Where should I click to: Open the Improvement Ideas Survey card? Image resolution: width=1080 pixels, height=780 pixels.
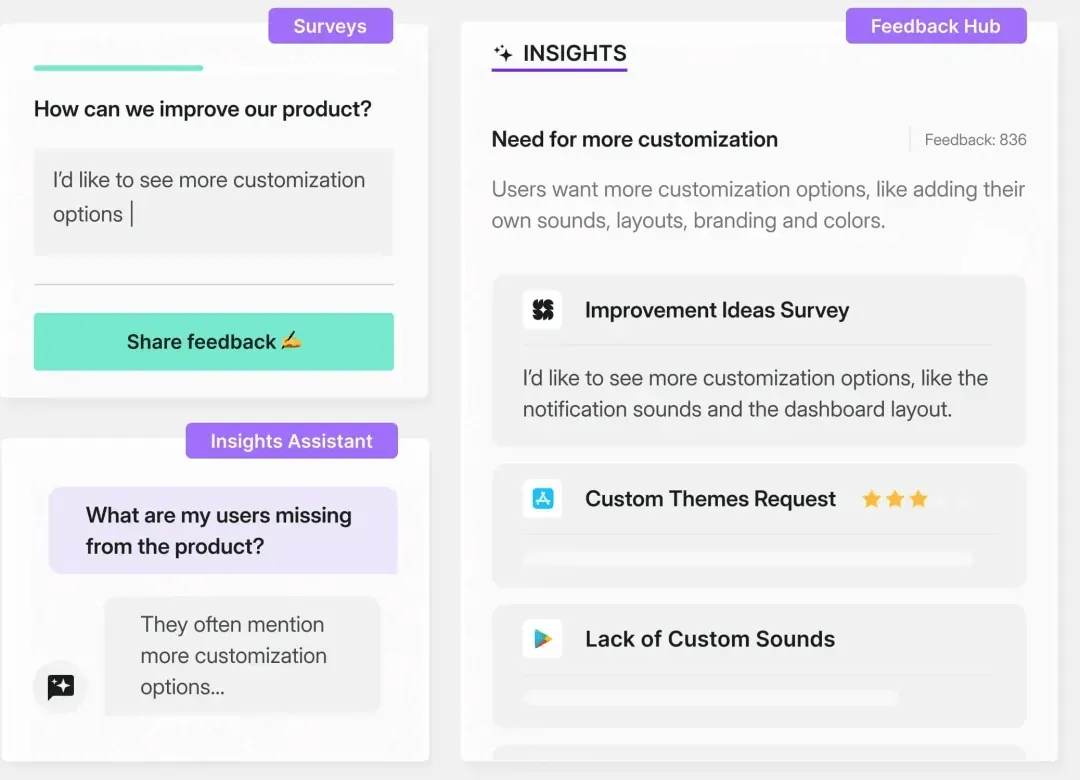click(x=759, y=360)
